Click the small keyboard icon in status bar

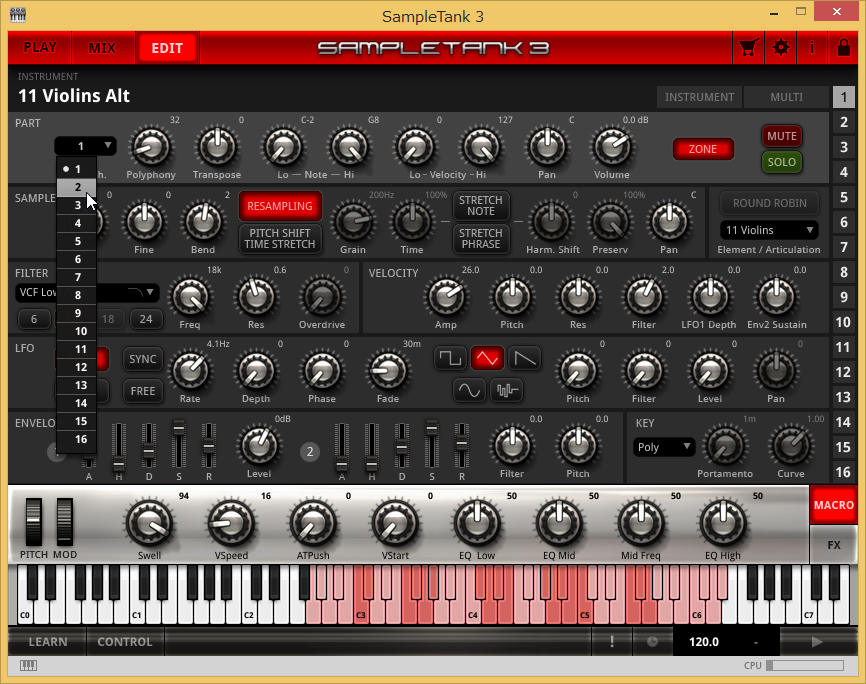tap(28, 666)
